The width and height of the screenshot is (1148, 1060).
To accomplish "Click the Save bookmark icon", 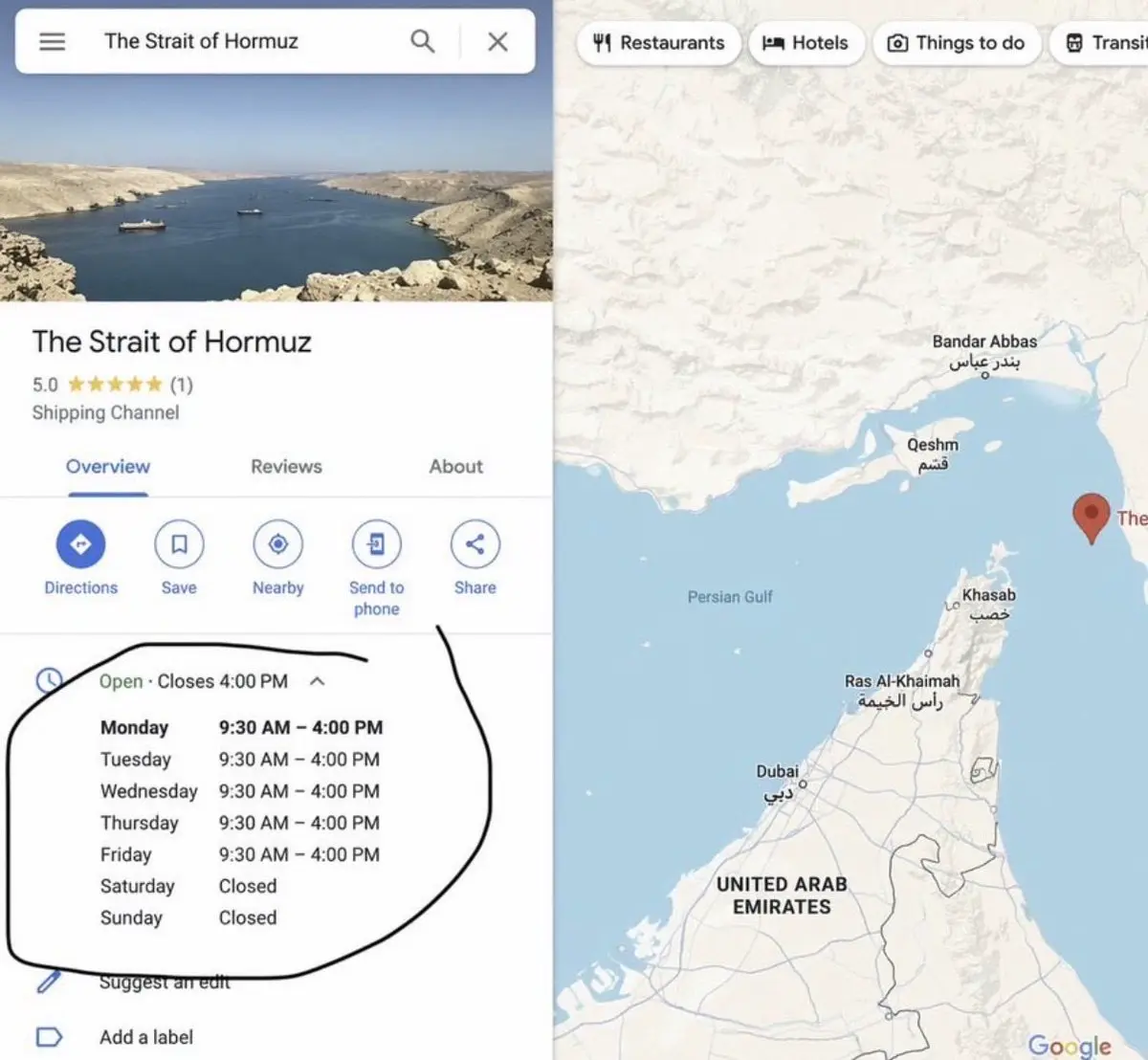I will tap(179, 544).
